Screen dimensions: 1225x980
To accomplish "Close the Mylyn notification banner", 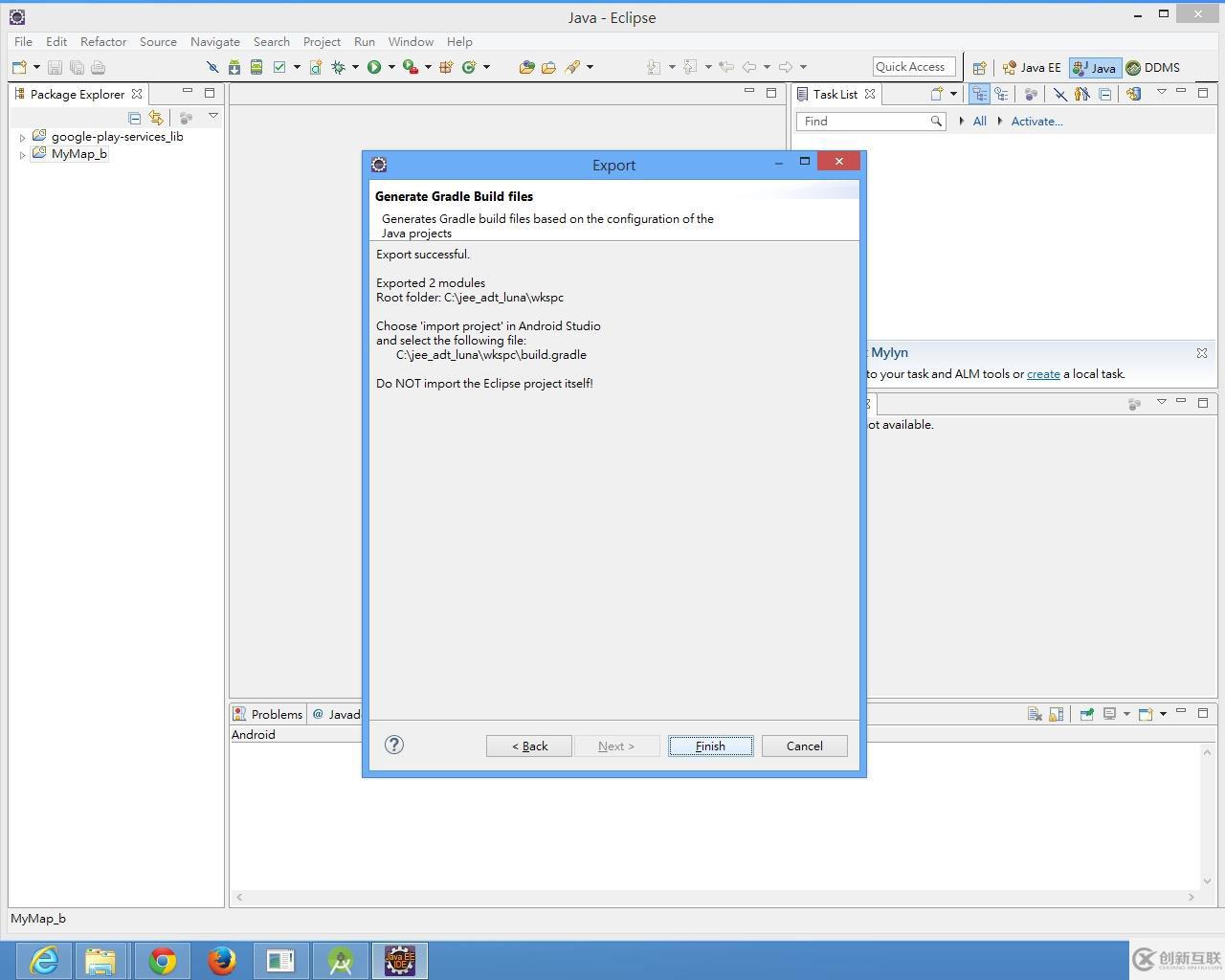I will [1202, 353].
